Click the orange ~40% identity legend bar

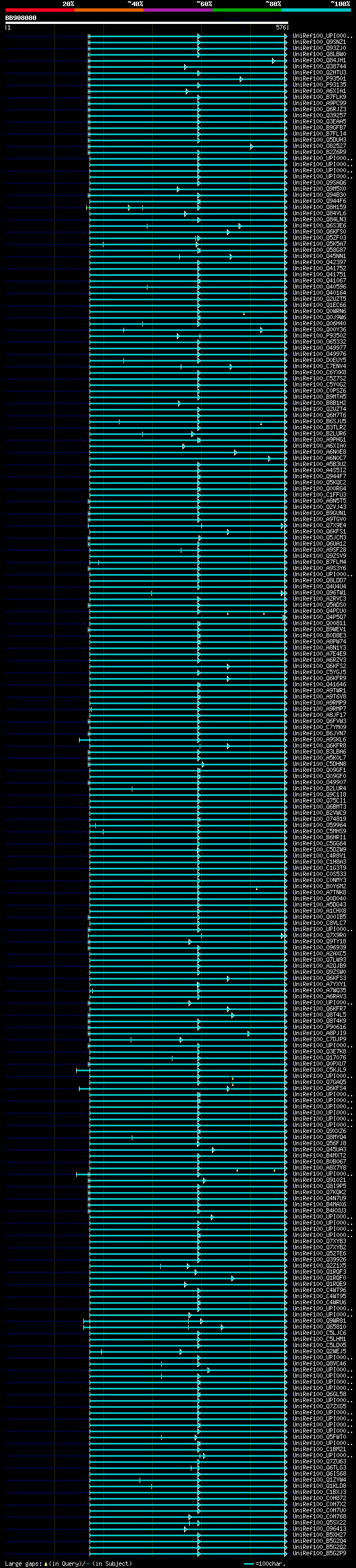coord(109,10)
